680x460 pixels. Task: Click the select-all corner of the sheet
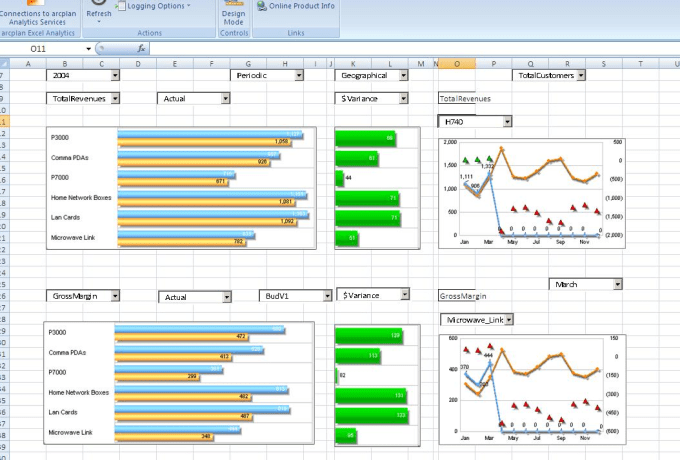(4, 64)
